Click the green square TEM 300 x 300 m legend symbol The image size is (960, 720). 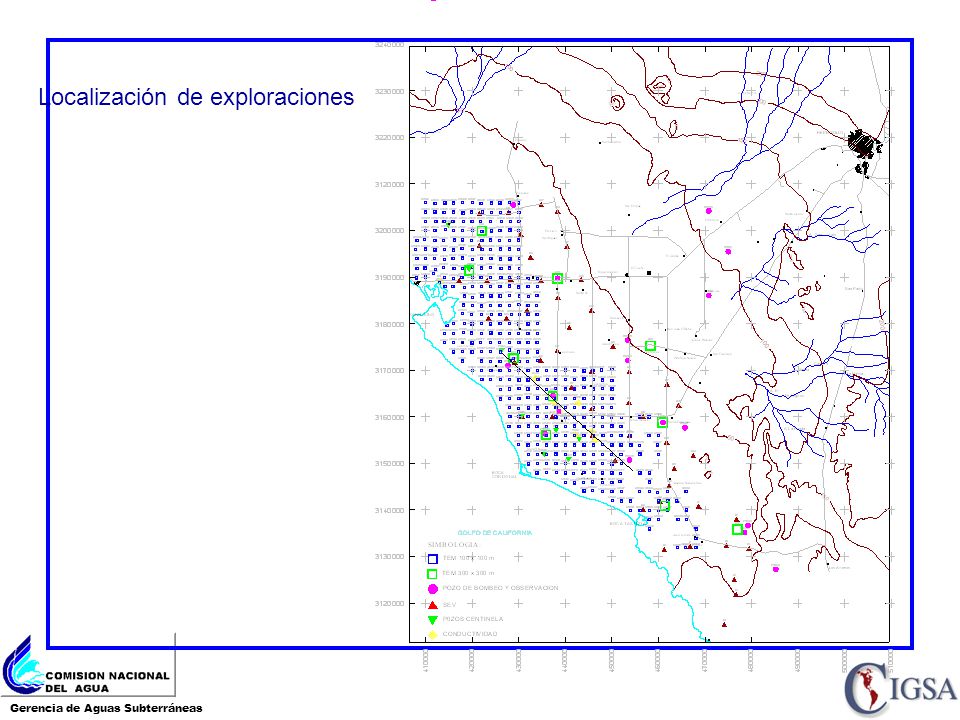click(x=432, y=574)
